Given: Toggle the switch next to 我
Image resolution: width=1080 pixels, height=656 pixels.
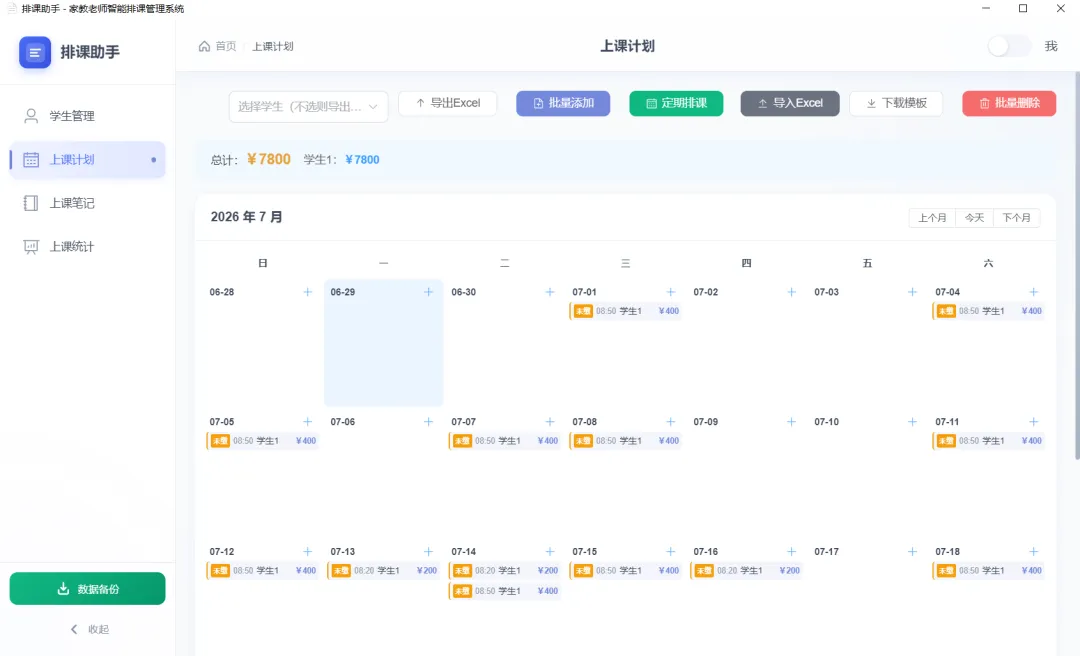Looking at the screenshot, I should [x=1008, y=46].
